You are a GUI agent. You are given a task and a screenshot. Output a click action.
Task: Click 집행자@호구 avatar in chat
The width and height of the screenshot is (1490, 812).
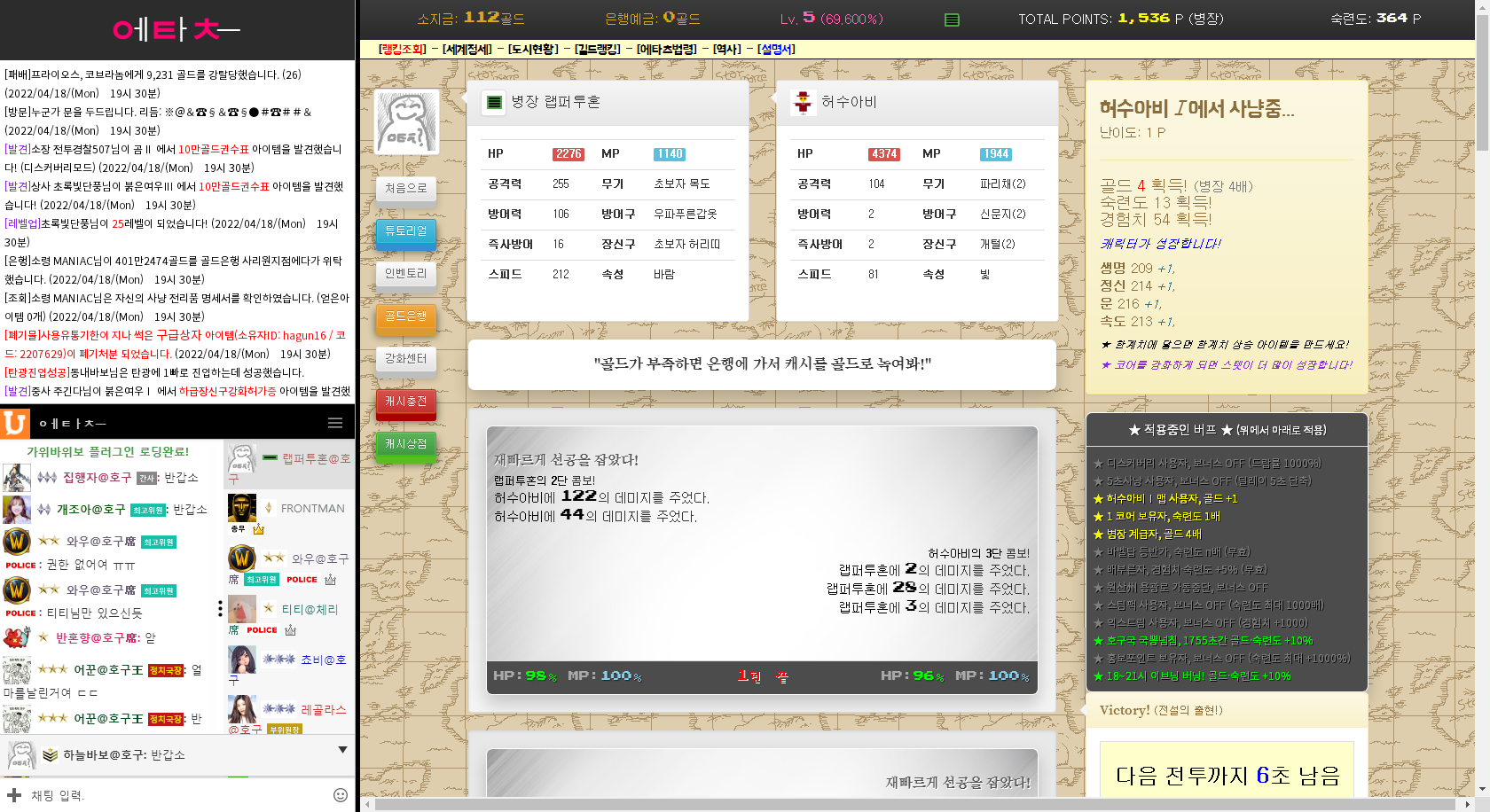[x=17, y=478]
